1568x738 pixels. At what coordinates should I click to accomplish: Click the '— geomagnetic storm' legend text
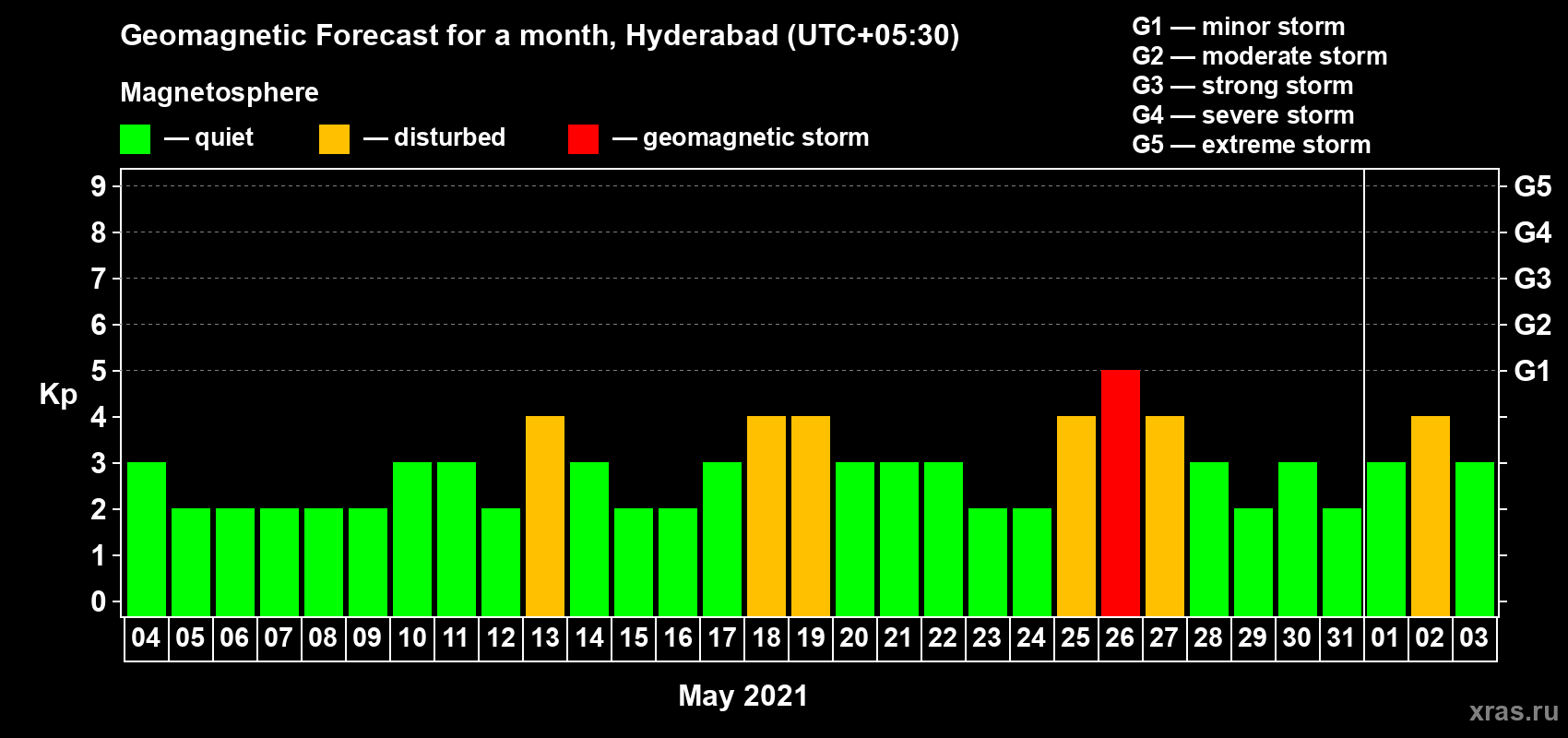pos(741,138)
